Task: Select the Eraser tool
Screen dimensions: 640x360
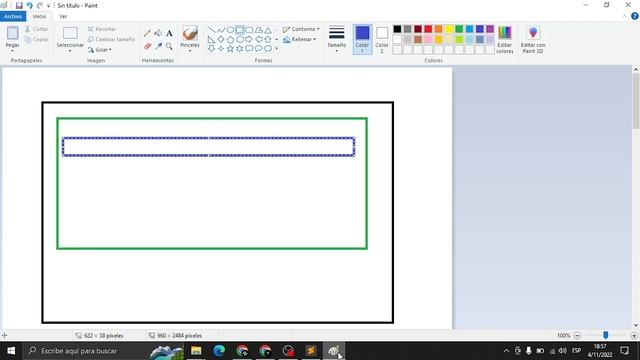Action: [x=147, y=46]
